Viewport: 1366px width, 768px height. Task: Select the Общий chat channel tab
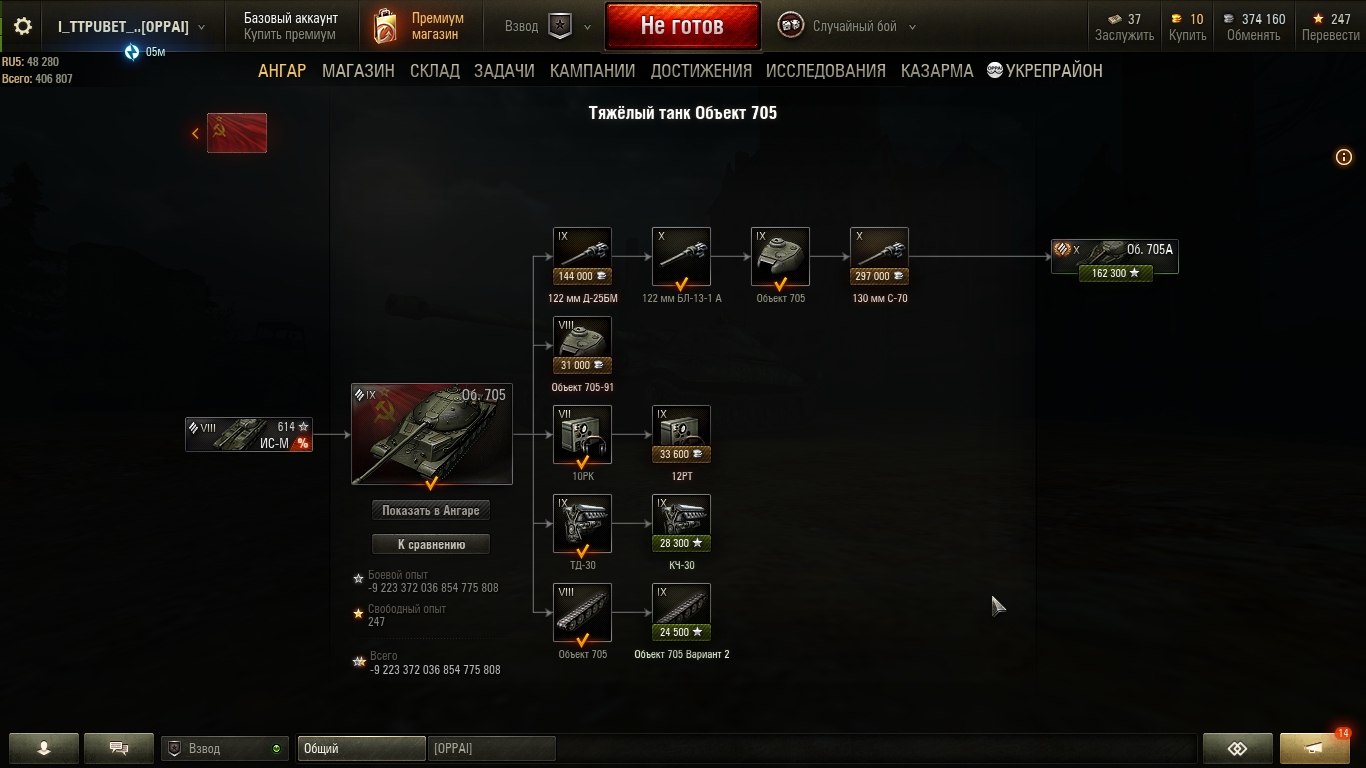pos(361,748)
